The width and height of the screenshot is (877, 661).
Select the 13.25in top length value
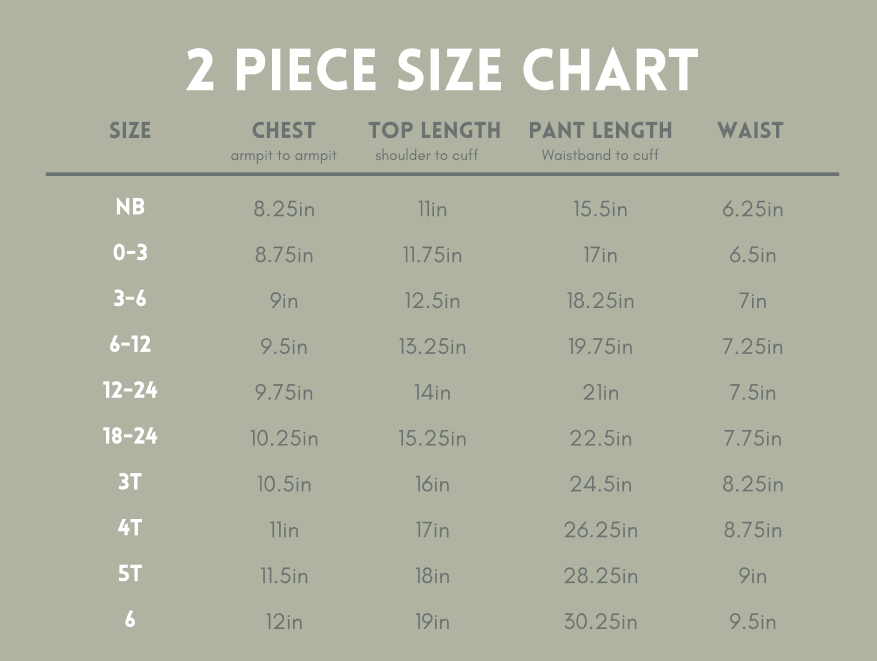coord(434,347)
